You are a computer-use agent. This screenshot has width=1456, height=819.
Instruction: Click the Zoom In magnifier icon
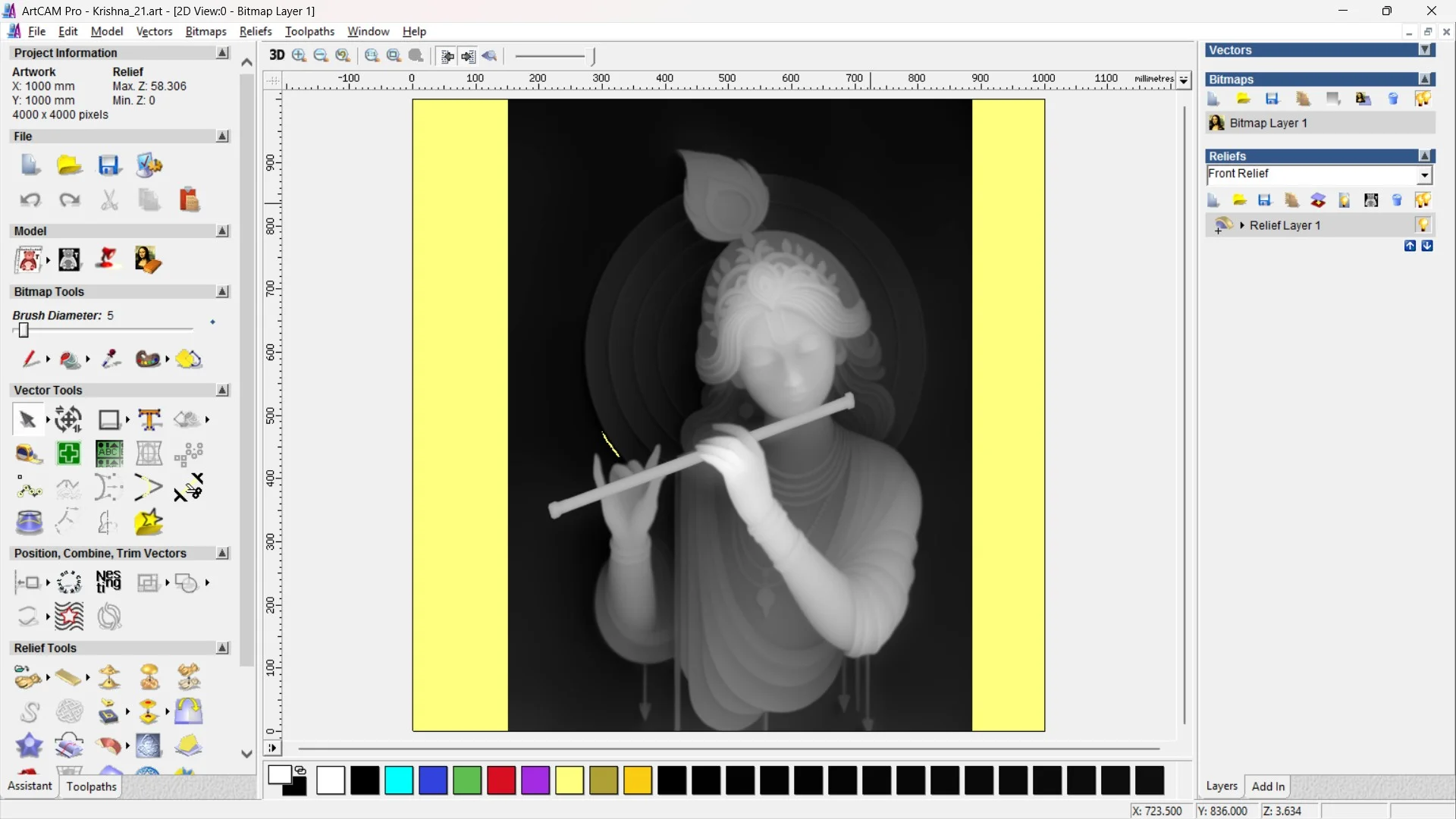tap(300, 55)
